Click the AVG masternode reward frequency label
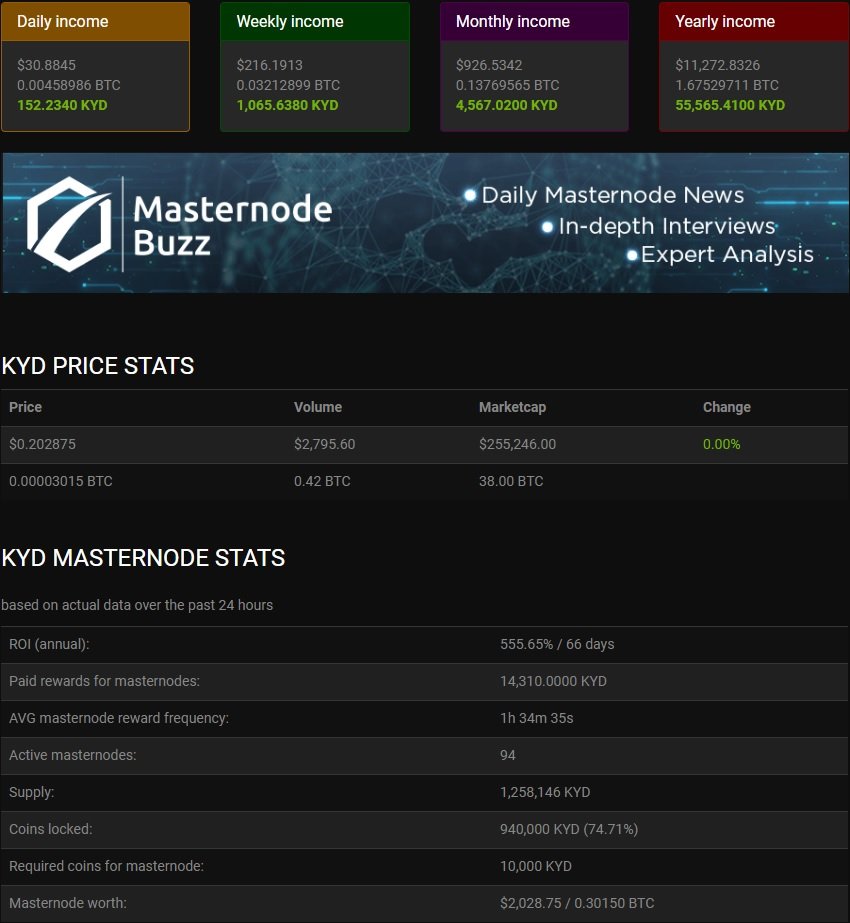 tap(119, 719)
